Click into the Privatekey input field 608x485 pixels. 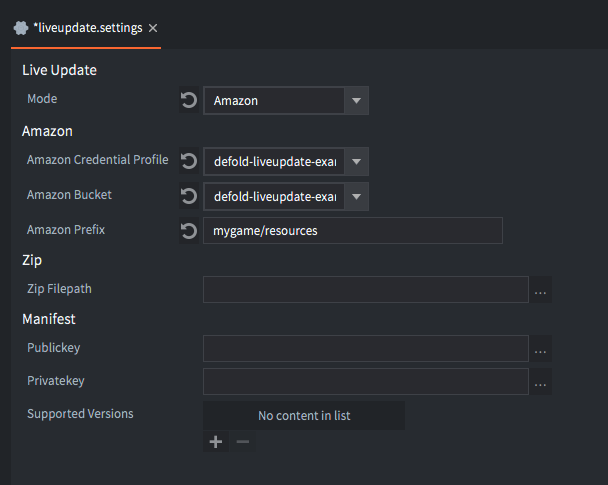pyautogui.click(x=365, y=382)
